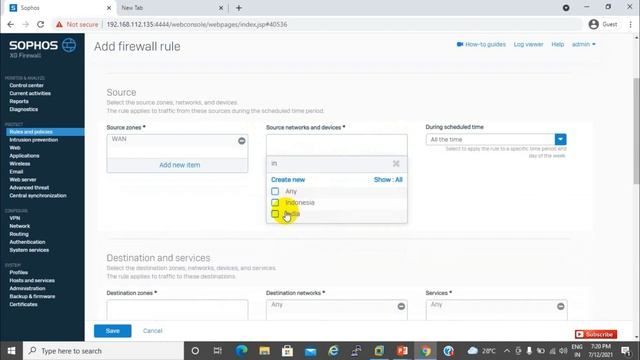Open Certificates page
Image resolution: width=640 pixels, height=360 pixels.
[x=23, y=304]
